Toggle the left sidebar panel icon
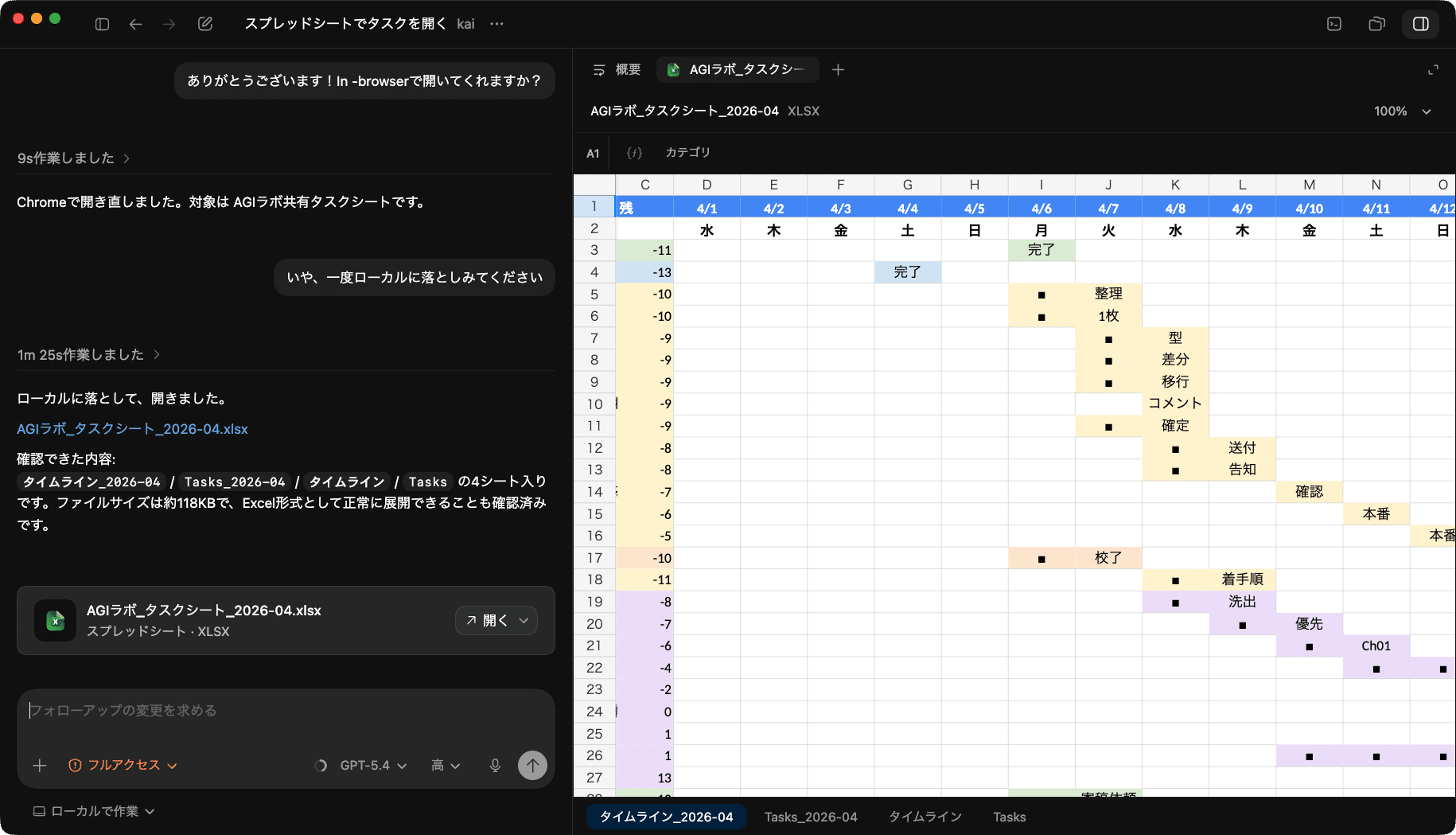This screenshot has height=835, width=1456. pos(102,24)
